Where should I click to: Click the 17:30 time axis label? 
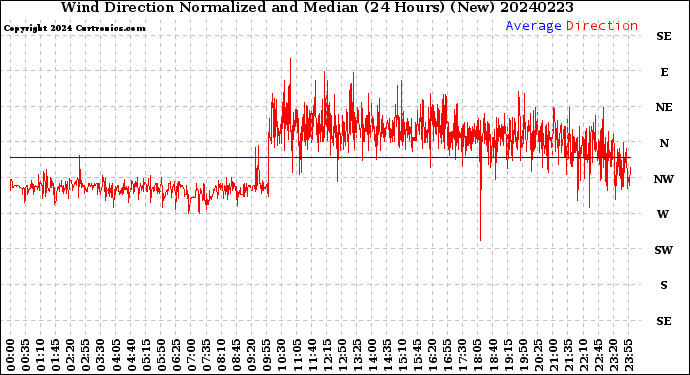tap(462, 355)
